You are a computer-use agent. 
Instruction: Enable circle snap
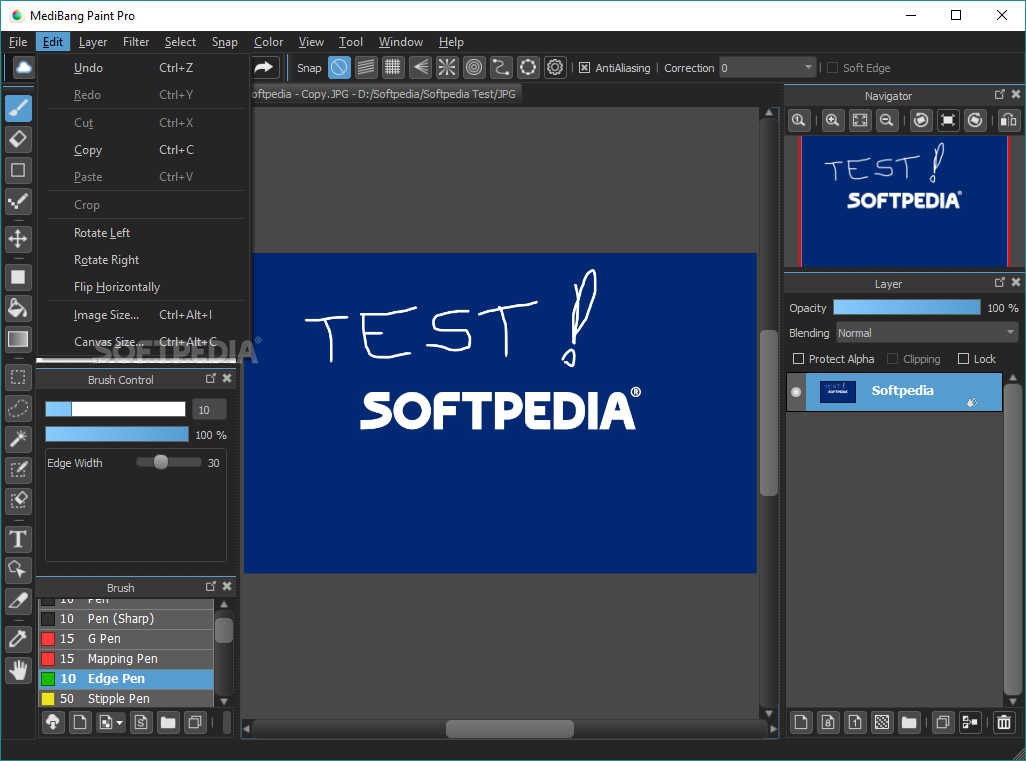pyautogui.click(x=474, y=67)
